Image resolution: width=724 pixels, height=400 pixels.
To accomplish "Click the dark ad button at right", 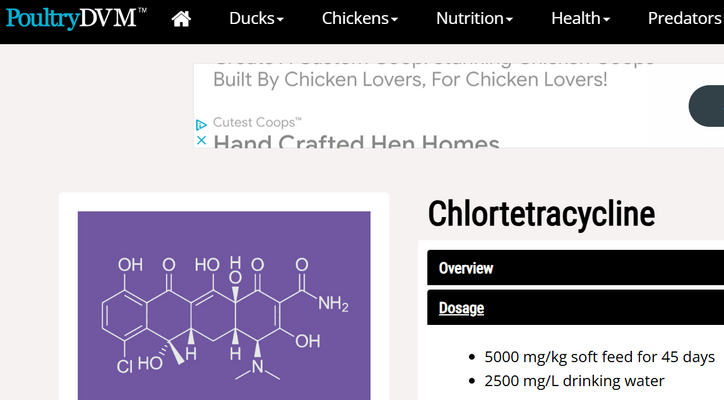I will (706, 106).
